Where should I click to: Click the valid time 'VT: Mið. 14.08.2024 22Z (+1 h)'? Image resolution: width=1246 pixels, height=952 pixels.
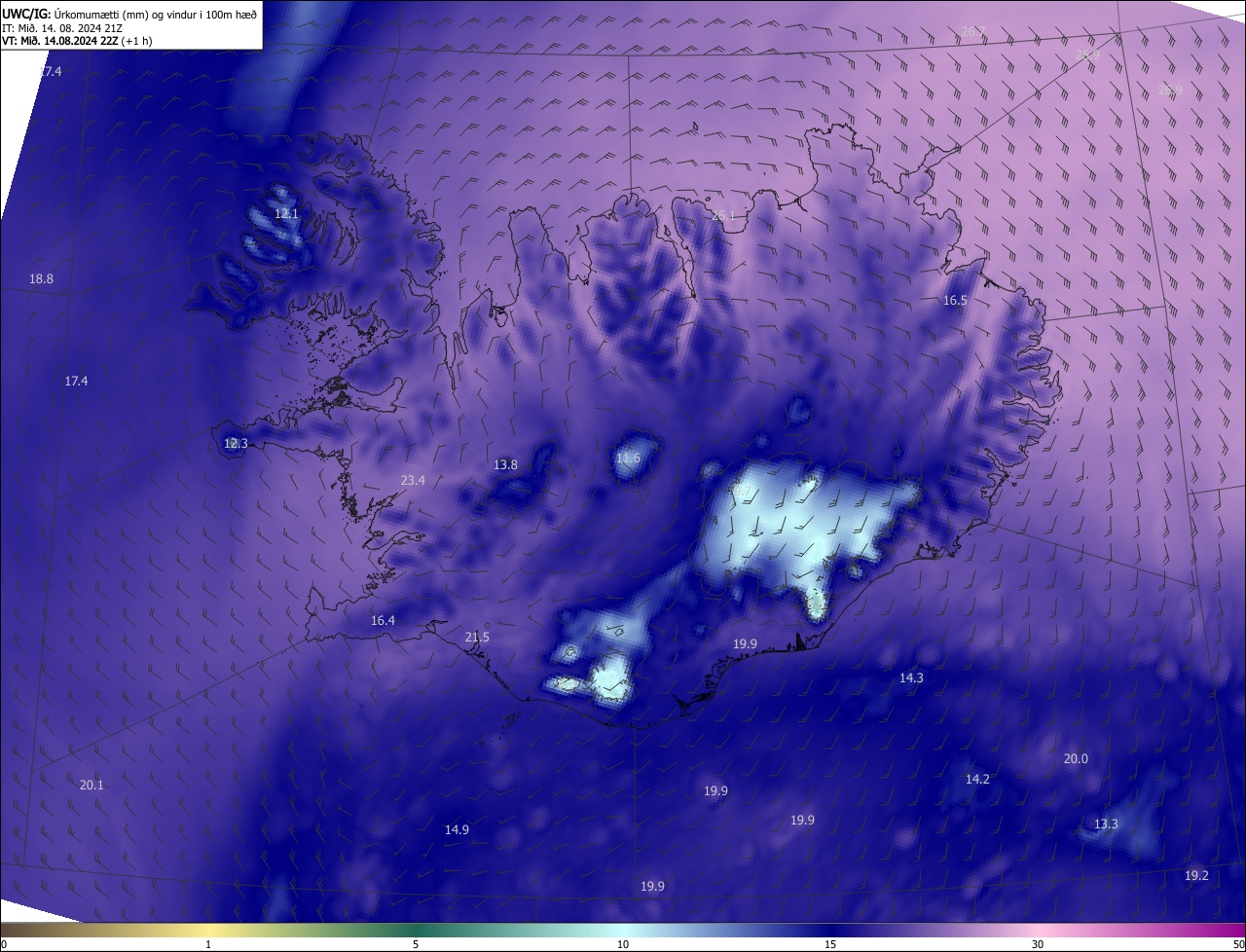pos(78,41)
